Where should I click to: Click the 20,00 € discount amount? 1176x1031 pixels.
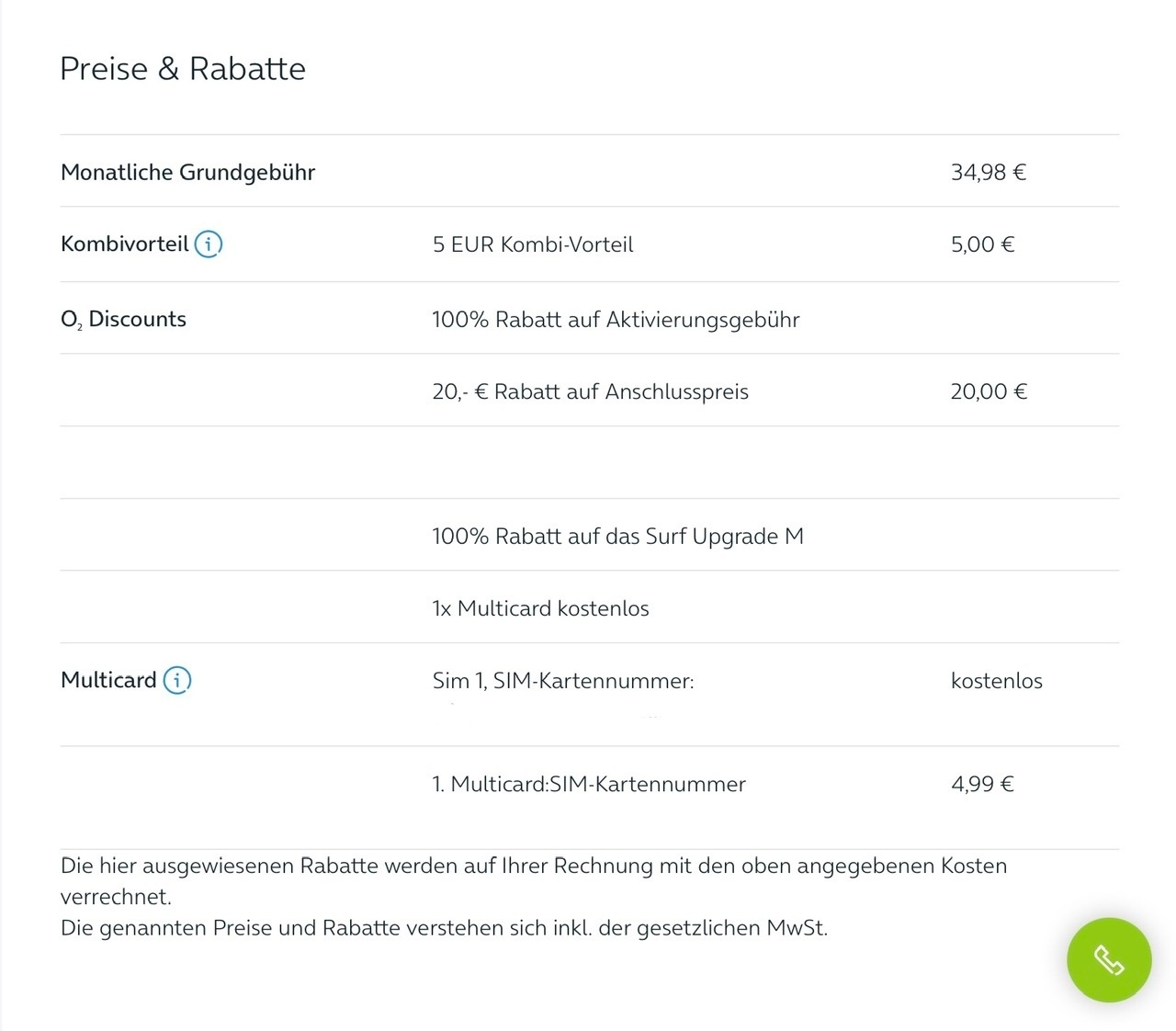tap(989, 392)
